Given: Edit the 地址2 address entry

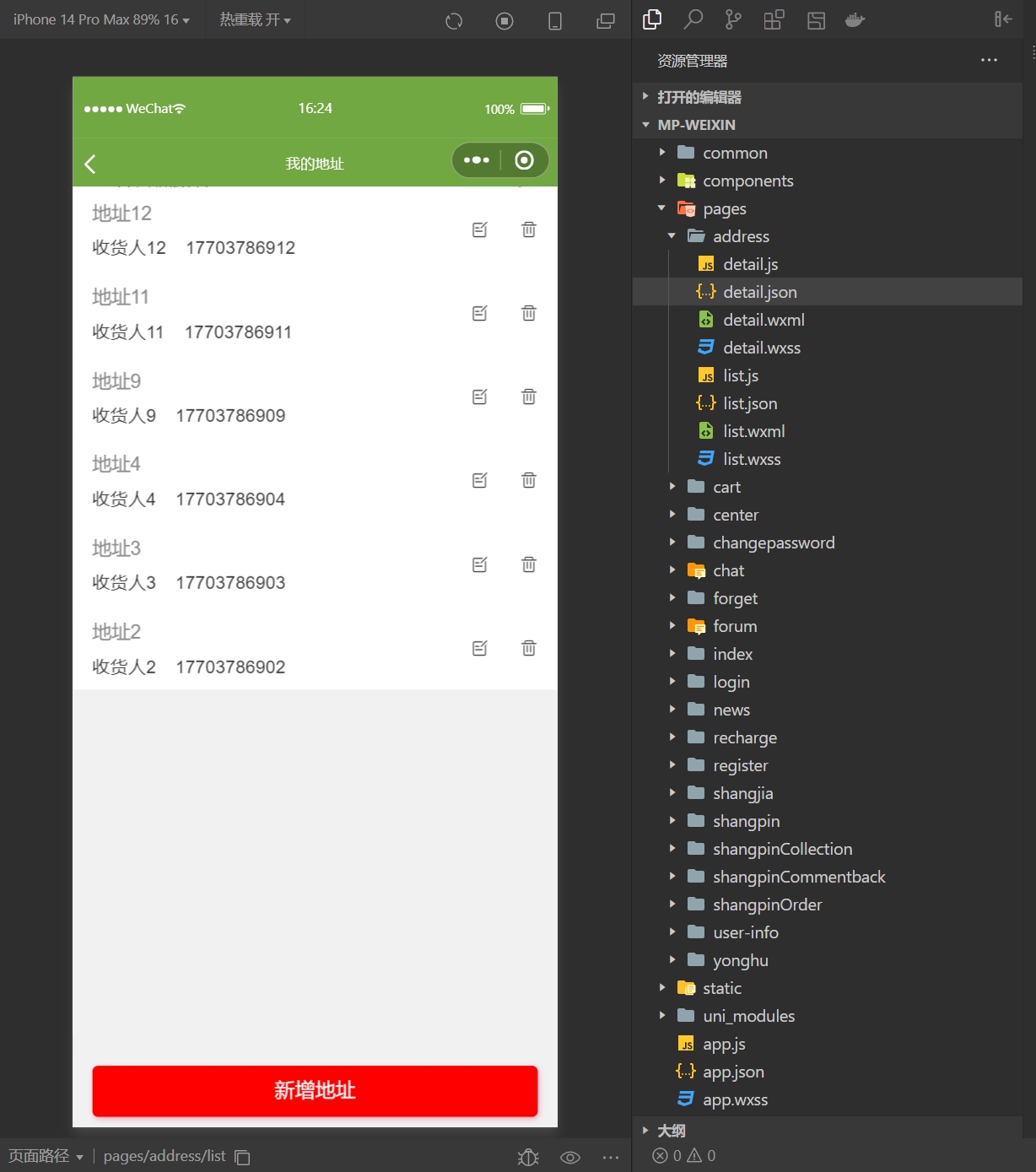Looking at the screenshot, I should click(x=479, y=648).
